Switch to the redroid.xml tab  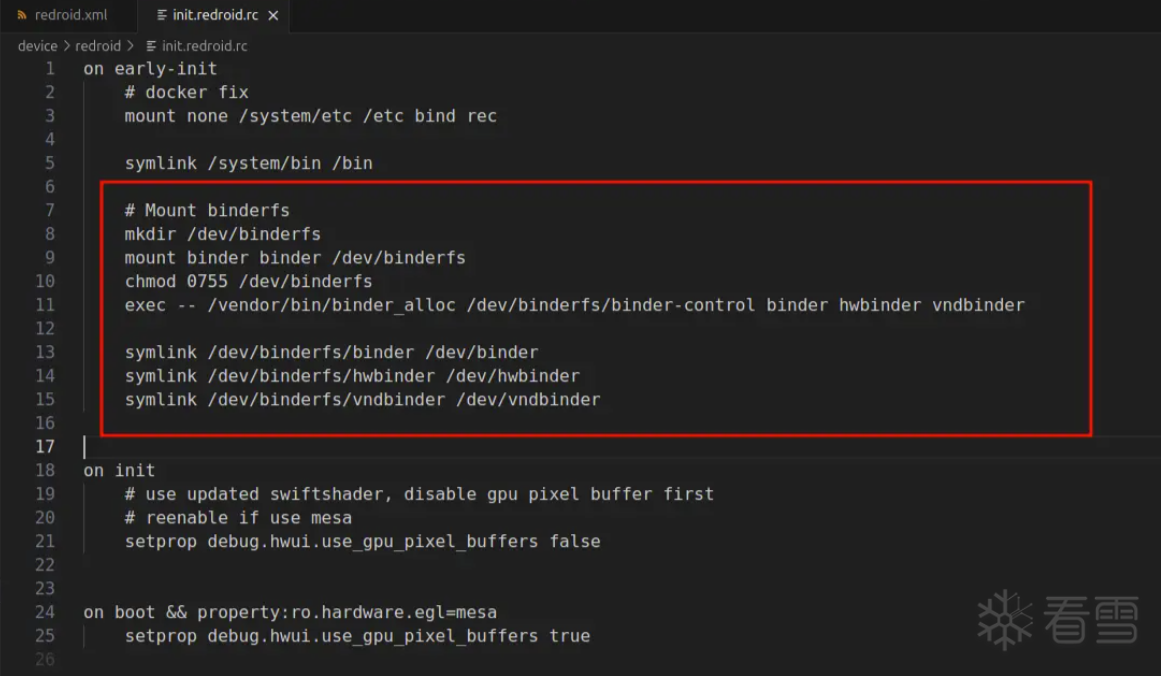coord(70,16)
